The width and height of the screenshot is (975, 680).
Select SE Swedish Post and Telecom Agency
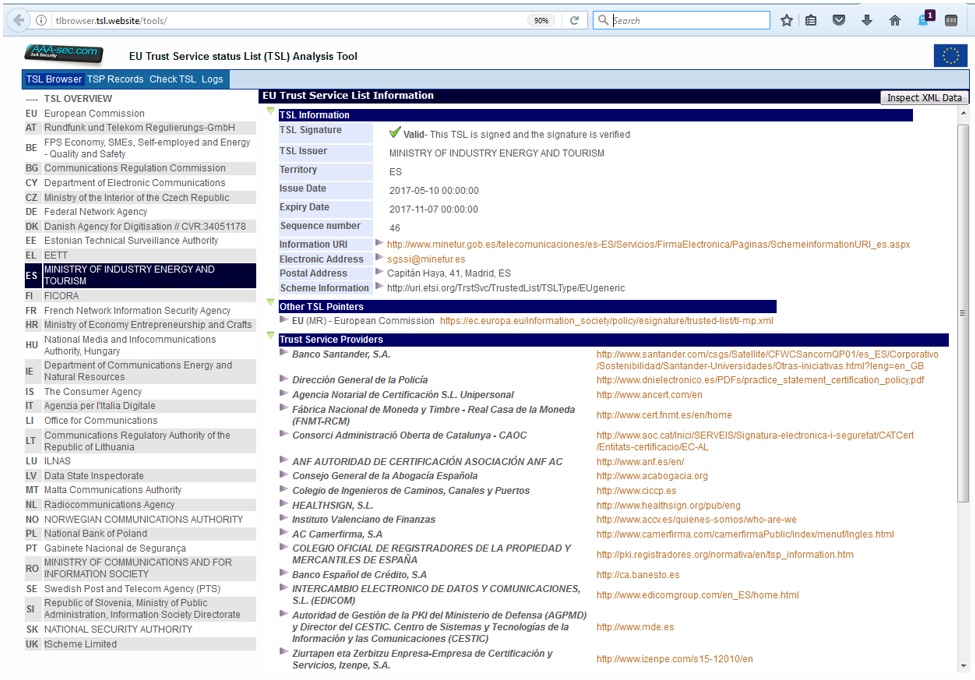pos(140,589)
